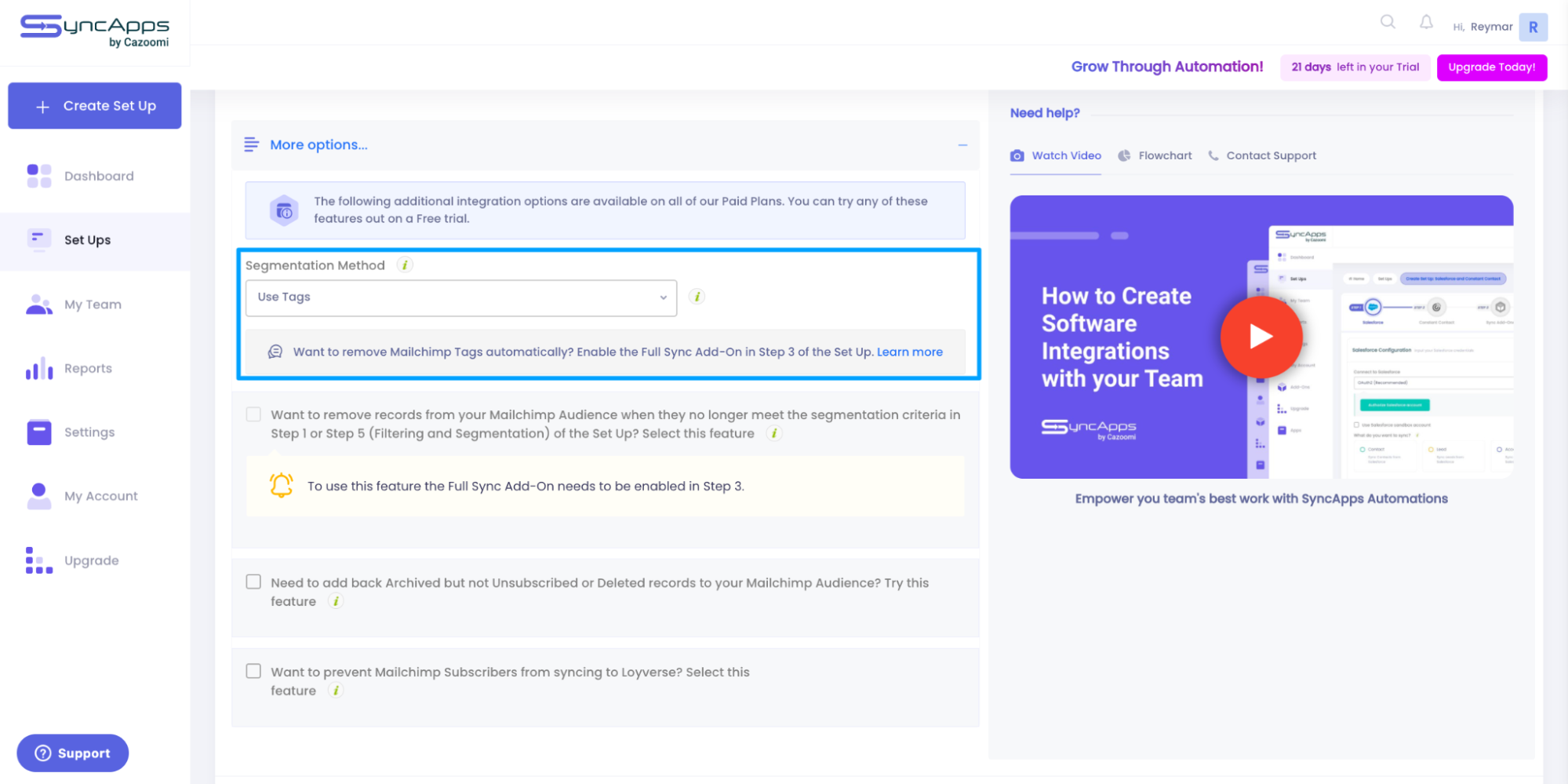Click the paid plans feature info icon

click(284, 210)
